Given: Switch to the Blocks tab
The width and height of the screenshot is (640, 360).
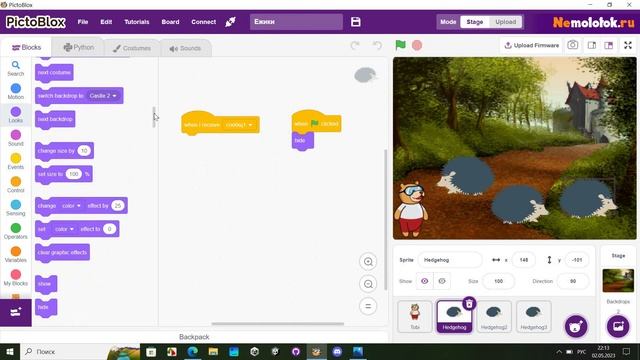Looking at the screenshot, I should click(26, 48).
